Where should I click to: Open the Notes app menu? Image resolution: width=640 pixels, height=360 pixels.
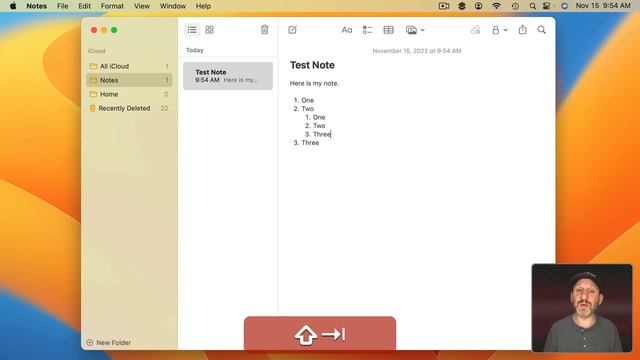coord(36,6)
